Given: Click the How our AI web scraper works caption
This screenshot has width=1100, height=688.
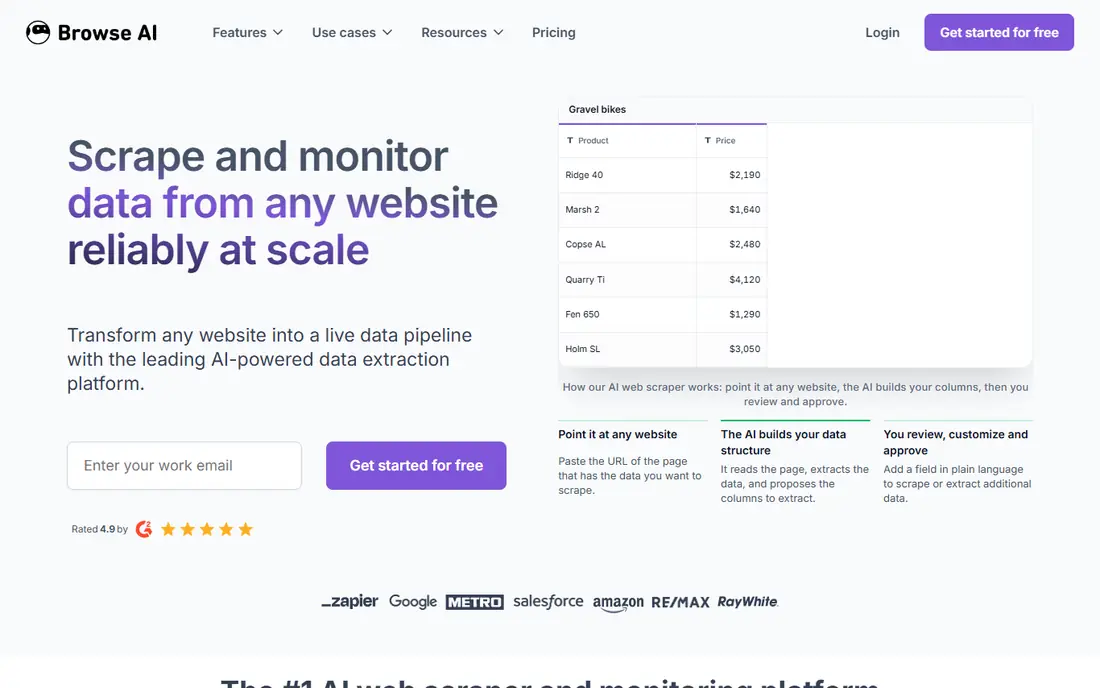Looking at the screenshot, I should (795, 394).
